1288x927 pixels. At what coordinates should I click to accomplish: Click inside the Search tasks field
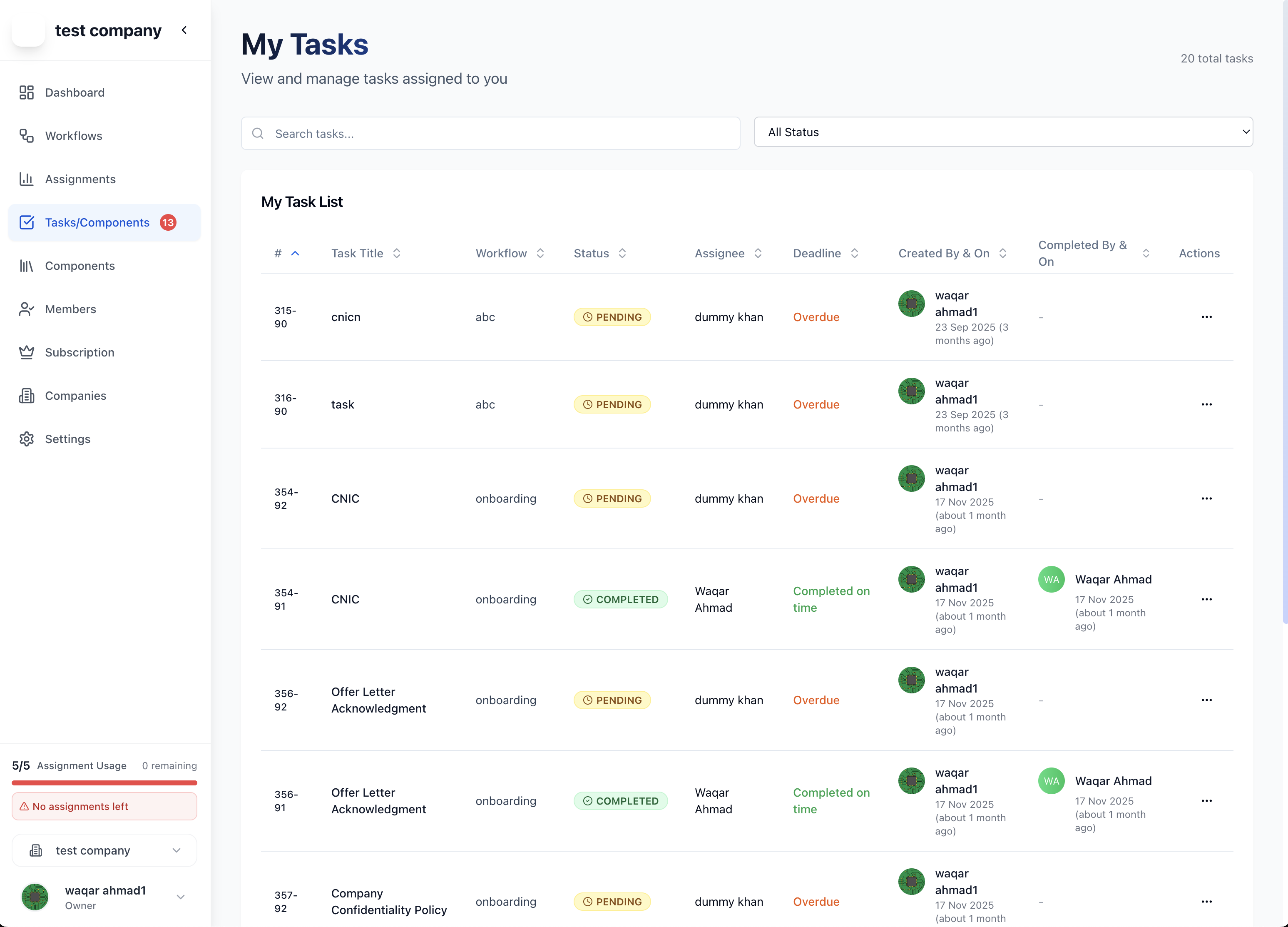490,134
